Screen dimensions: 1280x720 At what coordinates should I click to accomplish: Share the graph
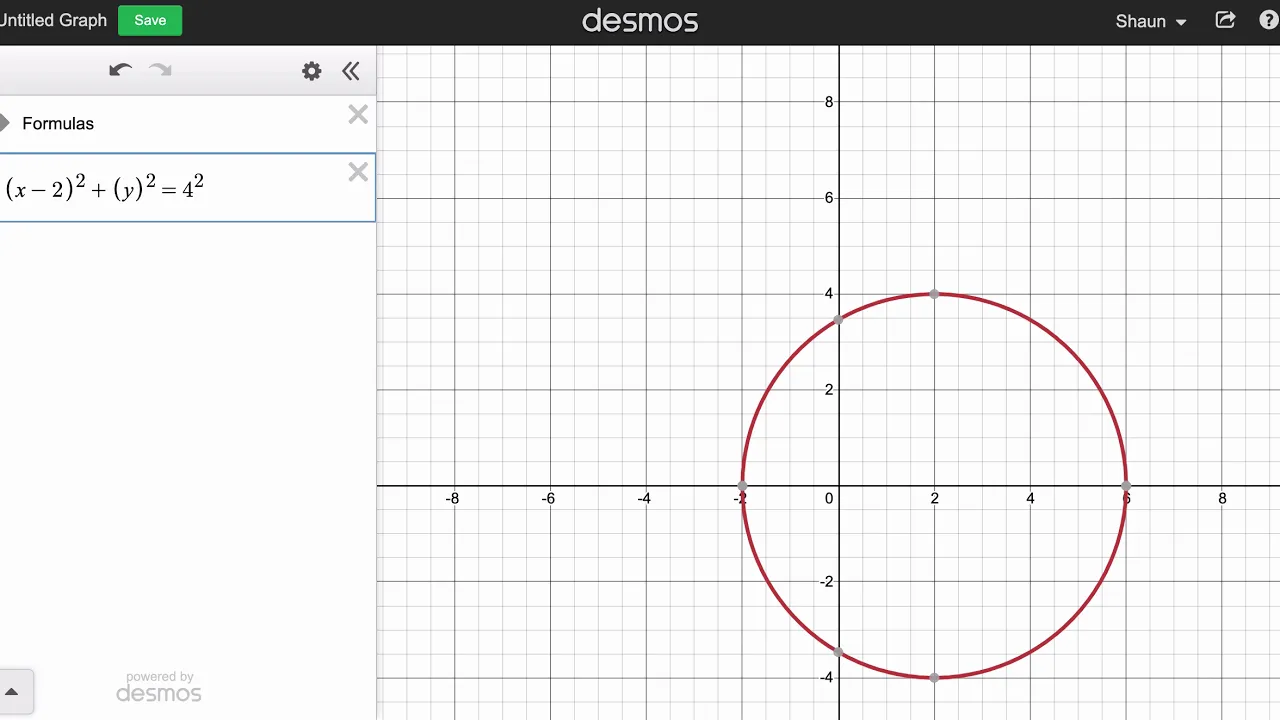tap(1225, 20)
